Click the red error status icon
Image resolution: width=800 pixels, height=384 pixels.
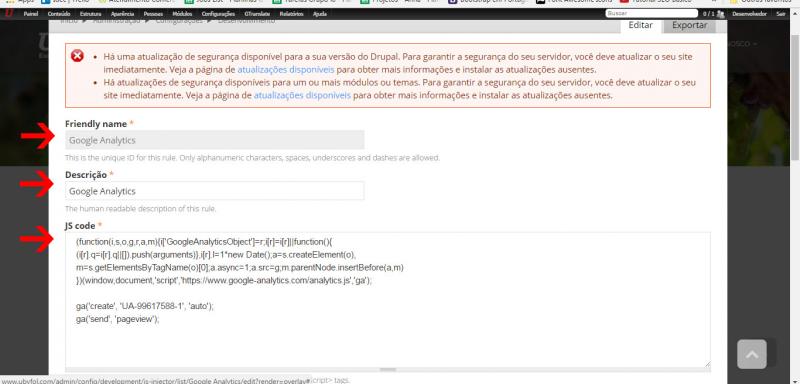(x=77, y=56)
